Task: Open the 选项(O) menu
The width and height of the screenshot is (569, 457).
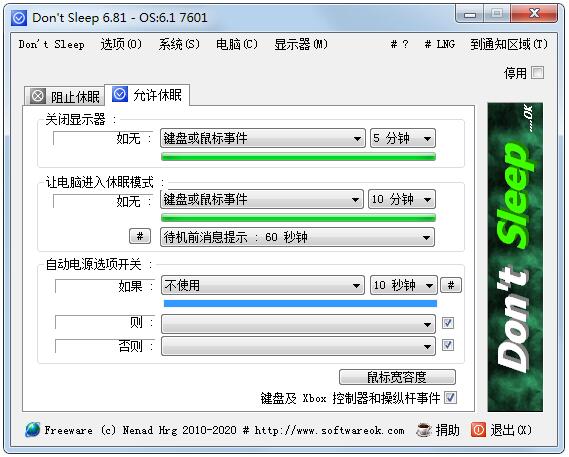Action: (121, 44)
